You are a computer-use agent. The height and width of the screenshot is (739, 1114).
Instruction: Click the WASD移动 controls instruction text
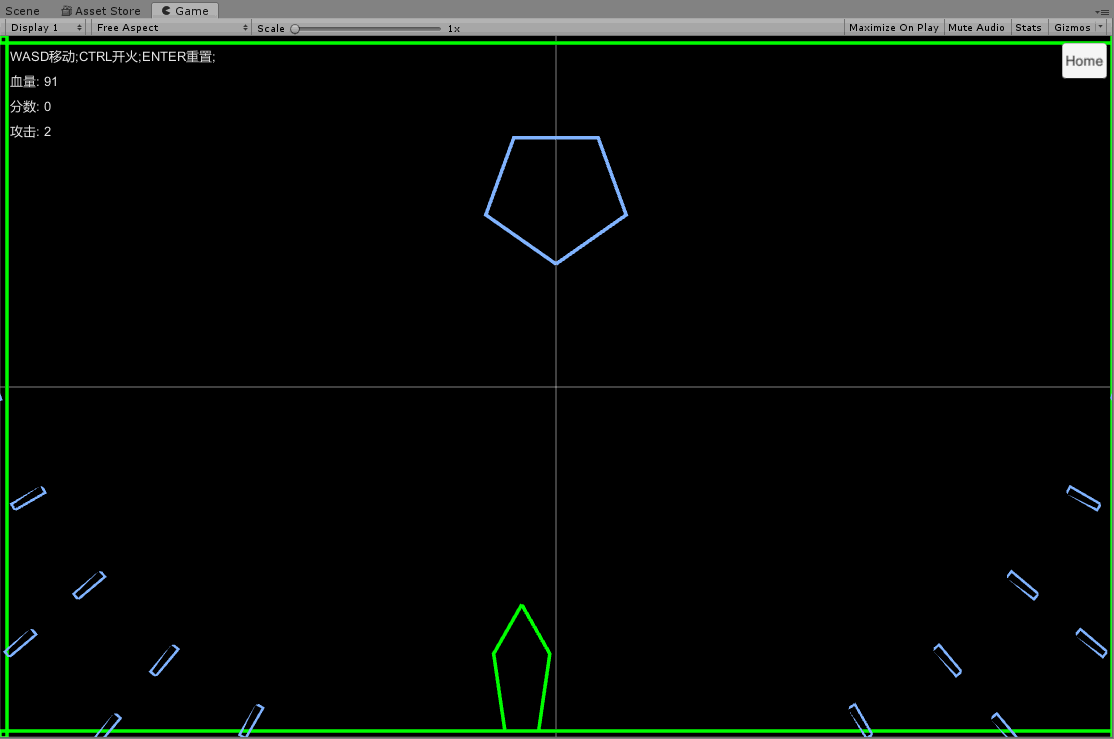(x=112, y=57)
